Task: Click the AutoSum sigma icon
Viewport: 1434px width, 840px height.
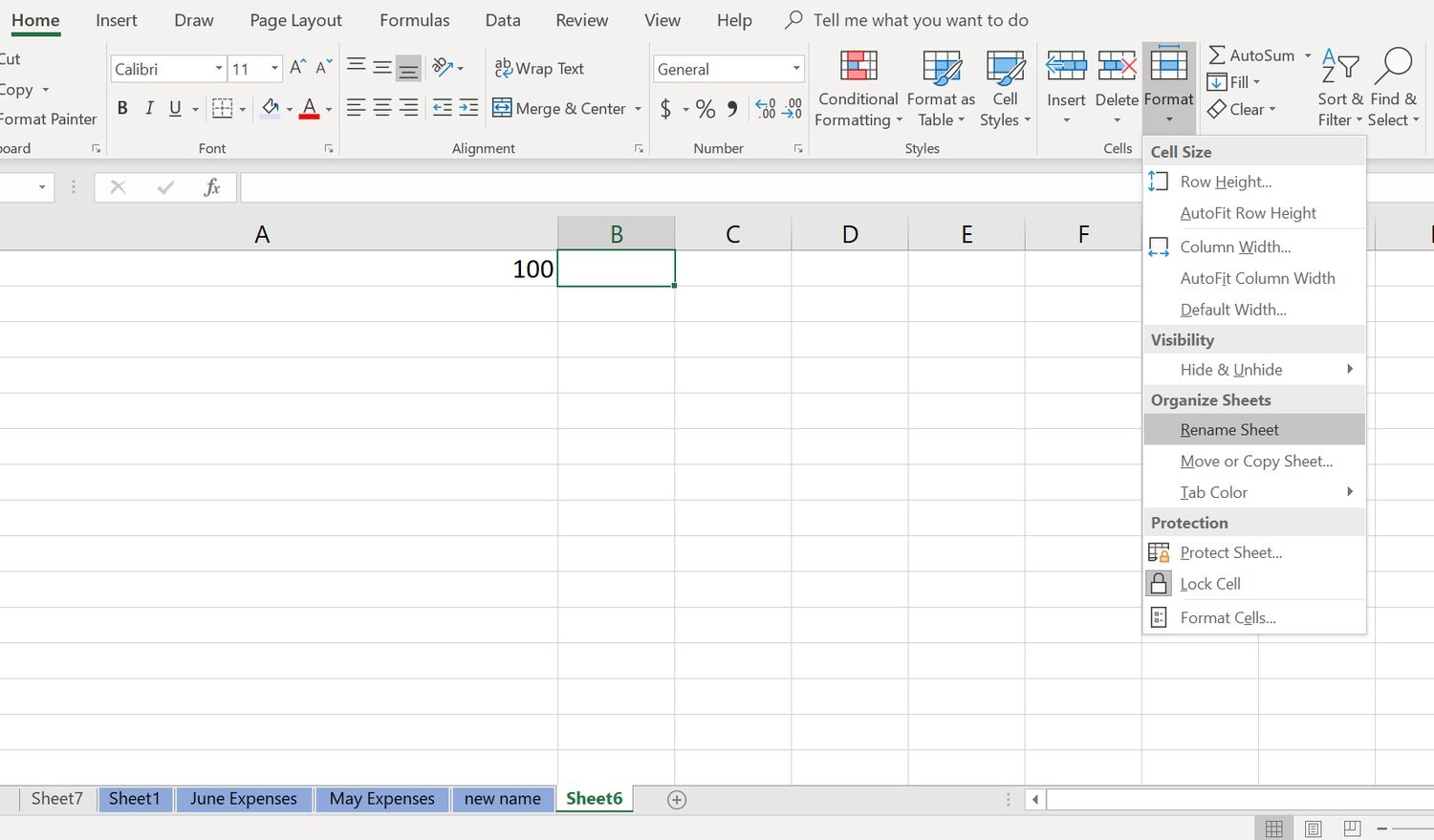Action: [x=1217, y=55]
